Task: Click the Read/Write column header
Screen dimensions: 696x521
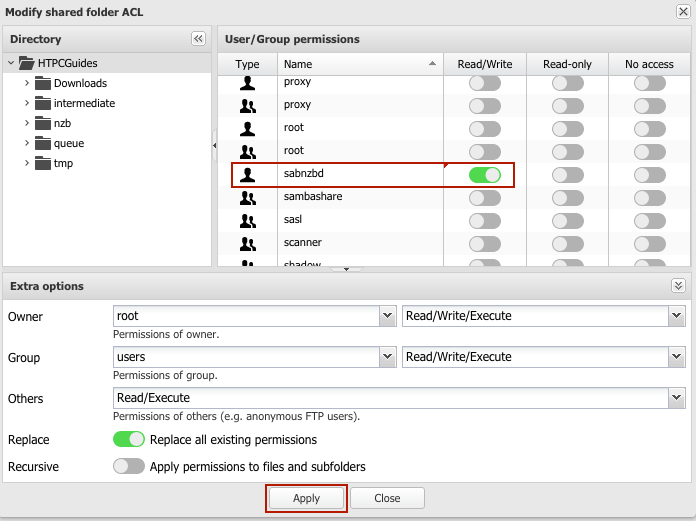Action: coord(485,64)
